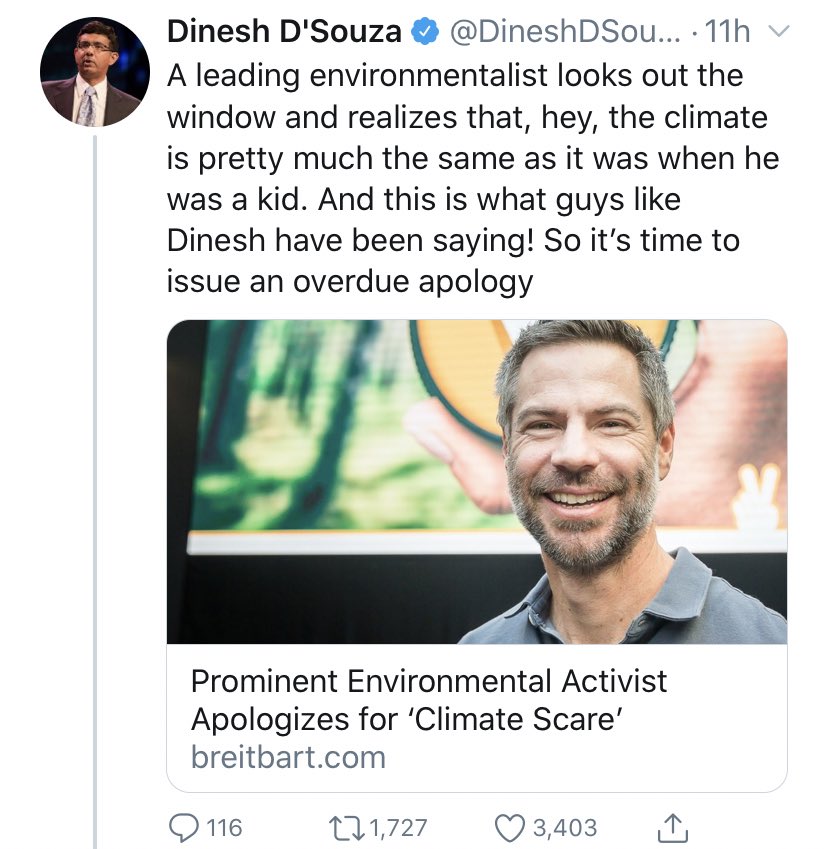
Task: Click the 116 replies count
Action: 224,827
